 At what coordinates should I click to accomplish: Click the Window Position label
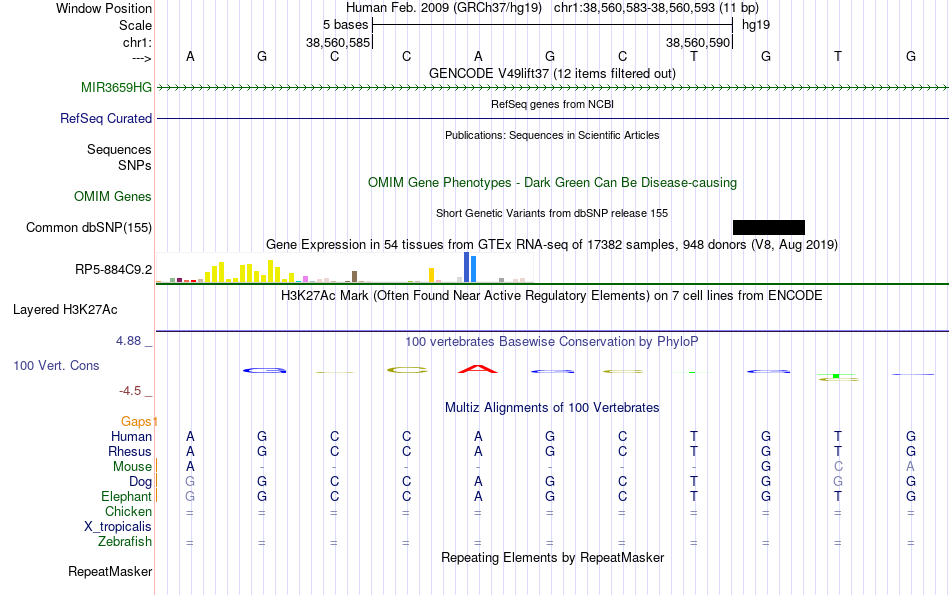pos(104,8)
